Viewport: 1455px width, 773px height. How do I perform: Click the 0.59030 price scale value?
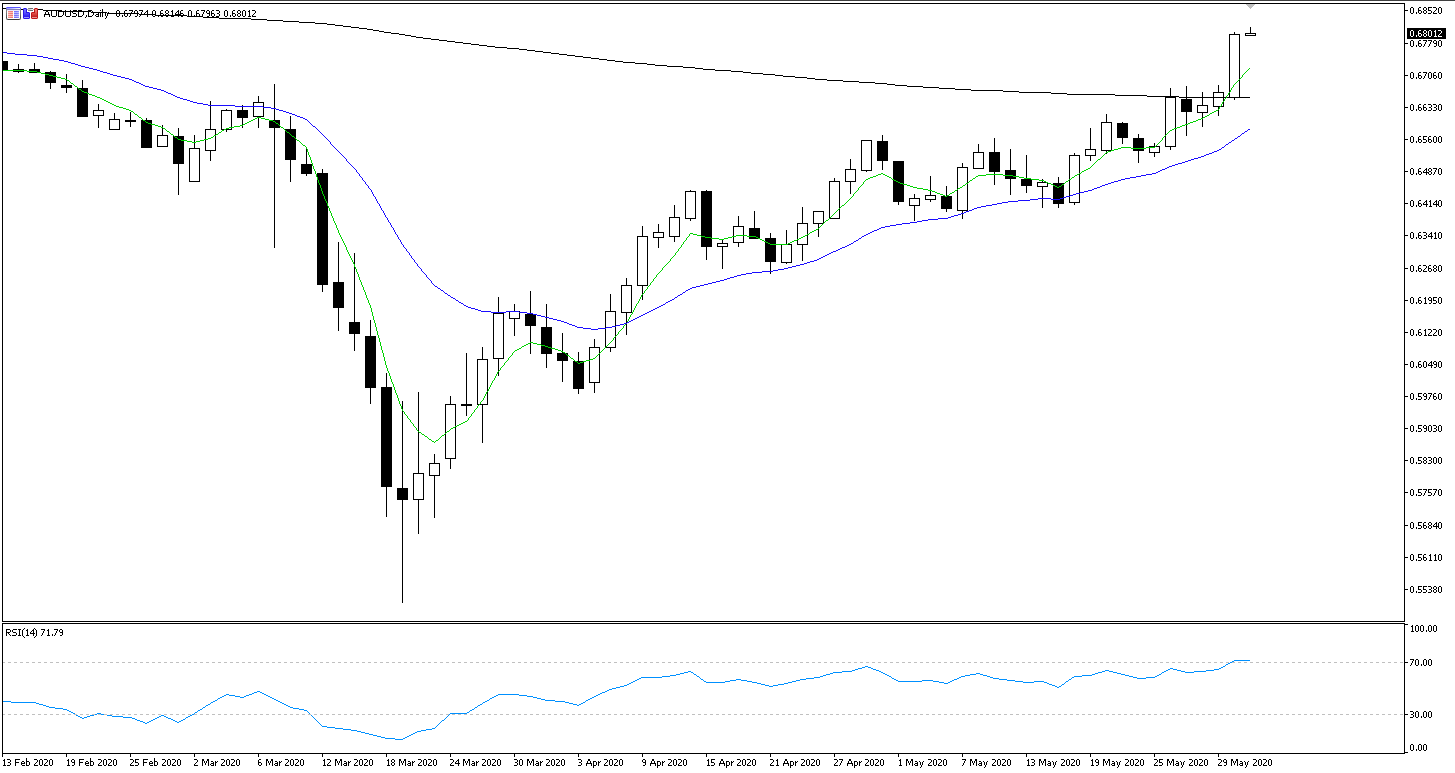tap(1424, 428)
